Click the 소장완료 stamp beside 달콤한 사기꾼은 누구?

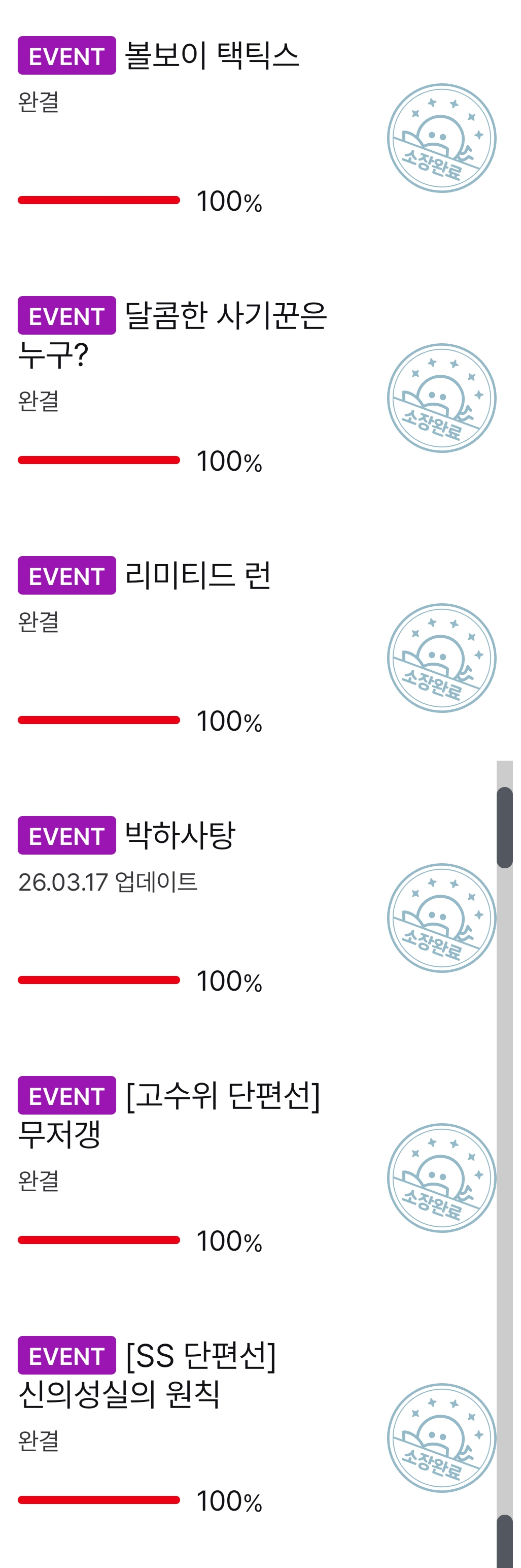441,398
